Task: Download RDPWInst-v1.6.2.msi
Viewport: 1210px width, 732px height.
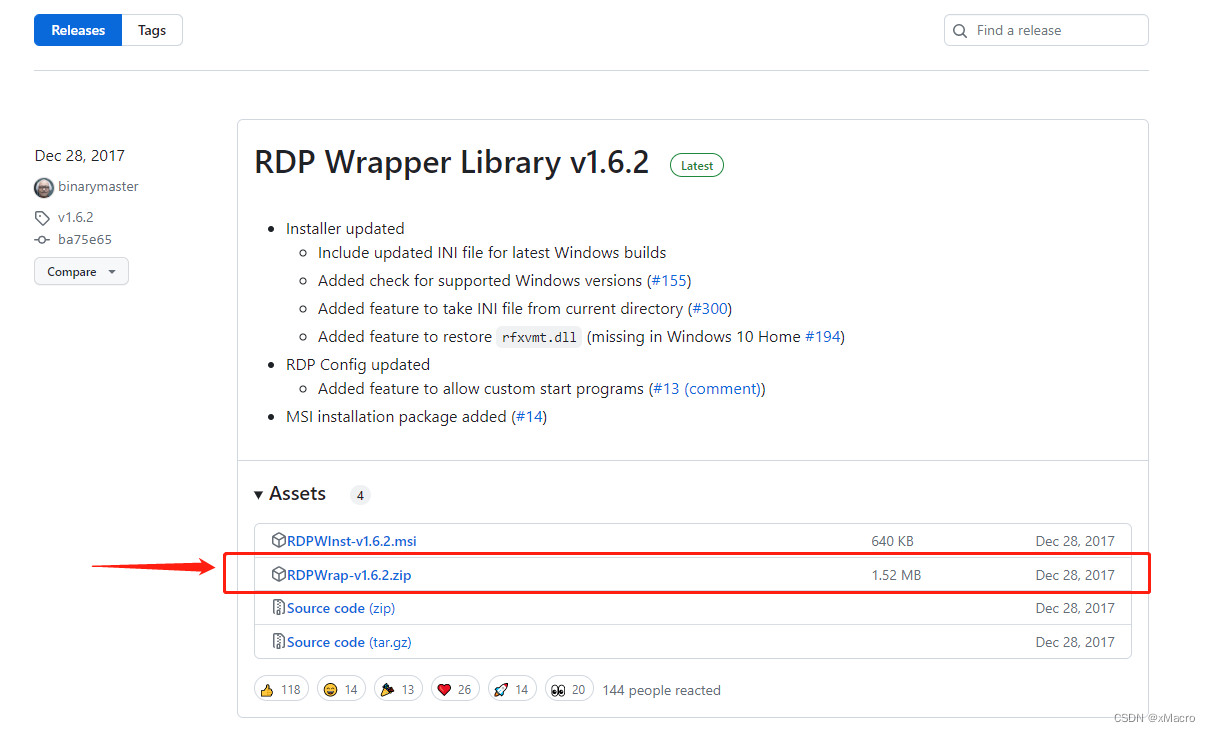Action: click(x=352, y=541)
